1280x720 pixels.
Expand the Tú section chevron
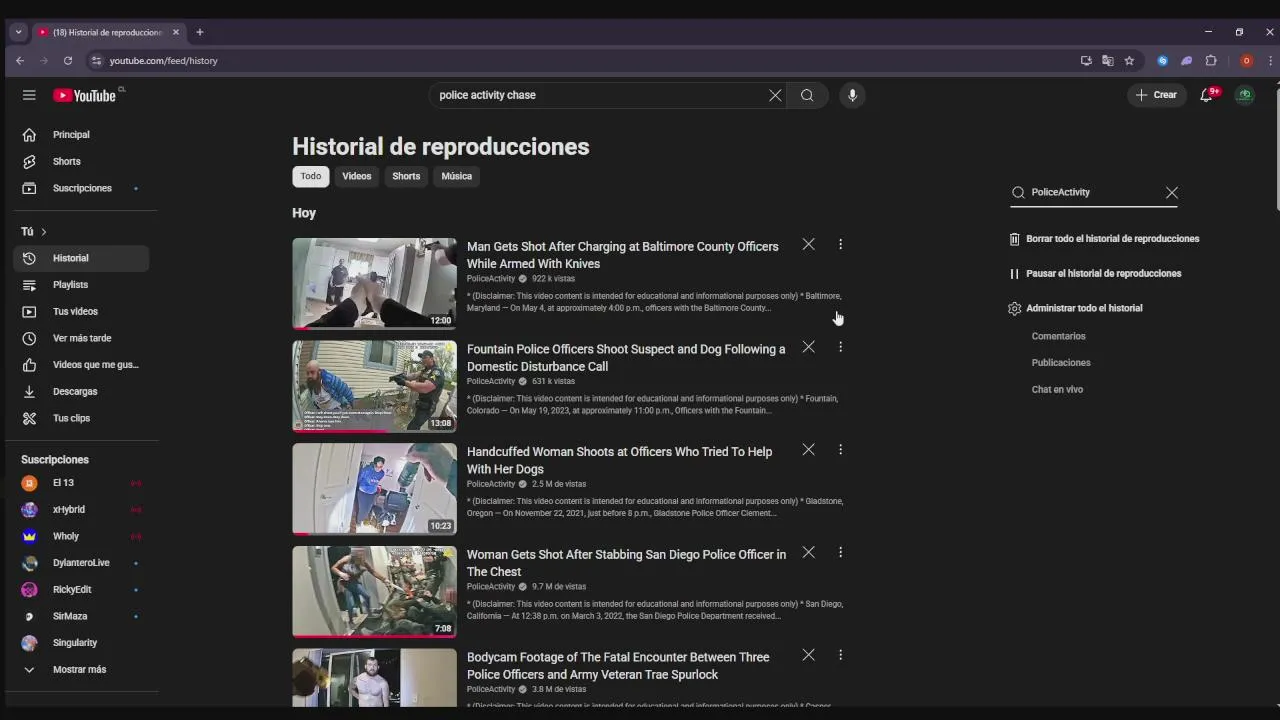pos(43,232)
